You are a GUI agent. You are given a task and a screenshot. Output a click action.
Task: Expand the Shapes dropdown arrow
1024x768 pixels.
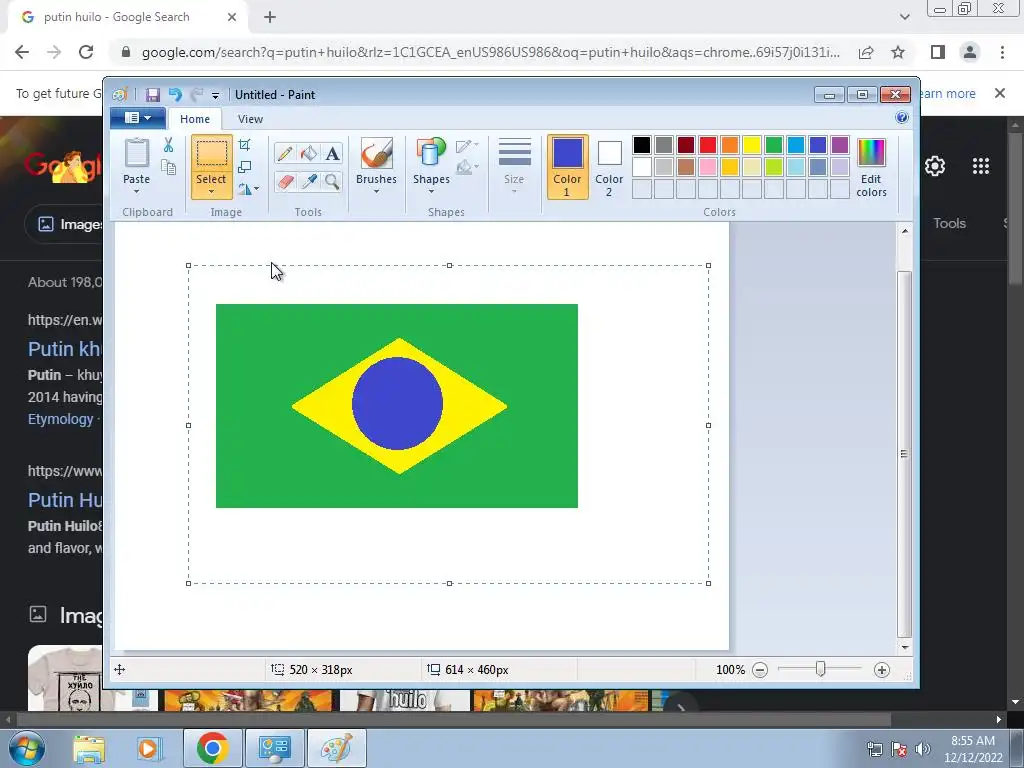pos(431,191)
